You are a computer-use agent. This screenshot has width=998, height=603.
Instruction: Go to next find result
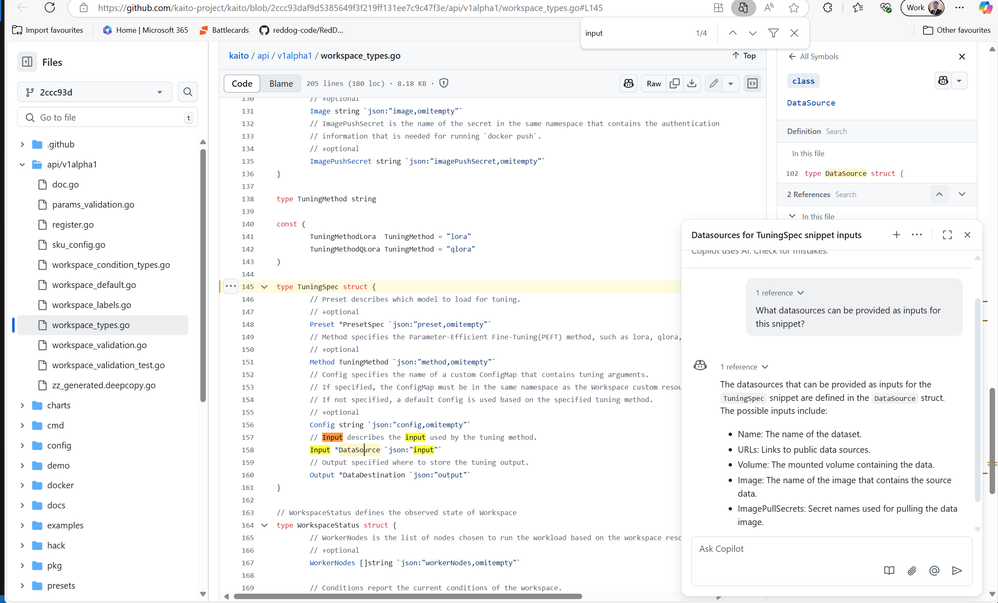point(753,33)
